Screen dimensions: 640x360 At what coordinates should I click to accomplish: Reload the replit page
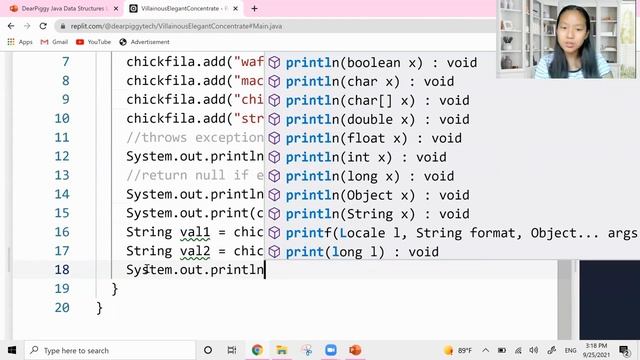43,26
